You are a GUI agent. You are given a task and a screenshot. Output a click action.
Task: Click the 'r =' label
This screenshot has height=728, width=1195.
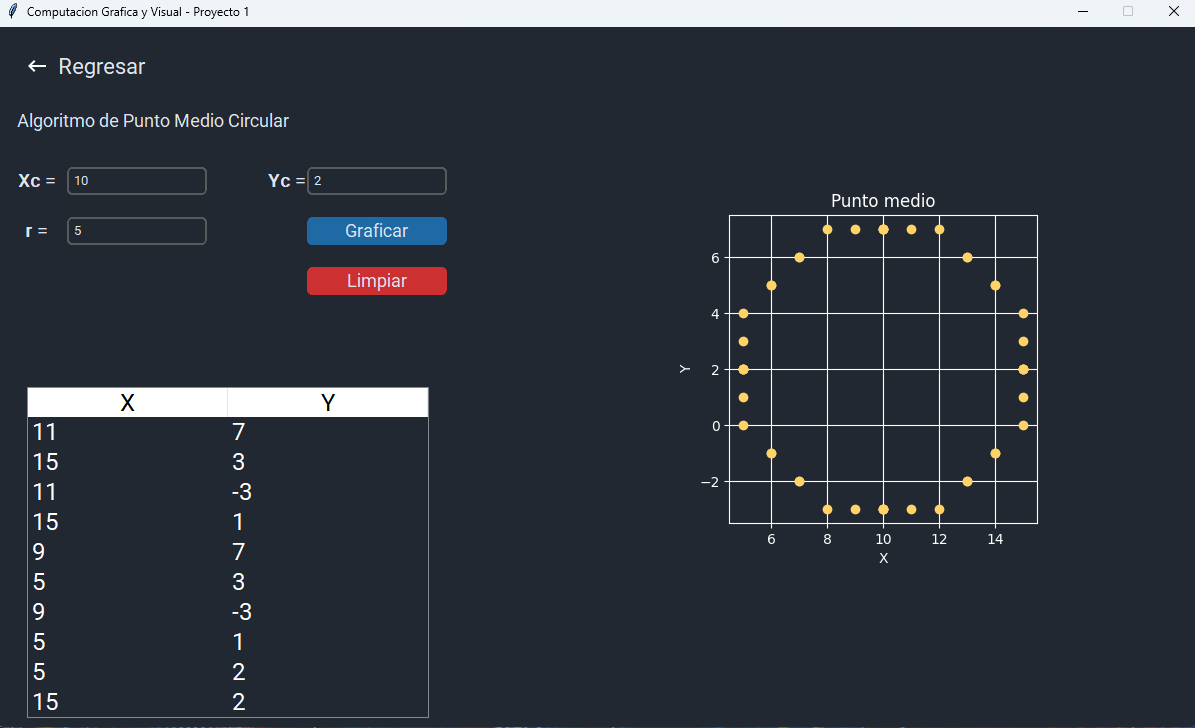(37, 231)
